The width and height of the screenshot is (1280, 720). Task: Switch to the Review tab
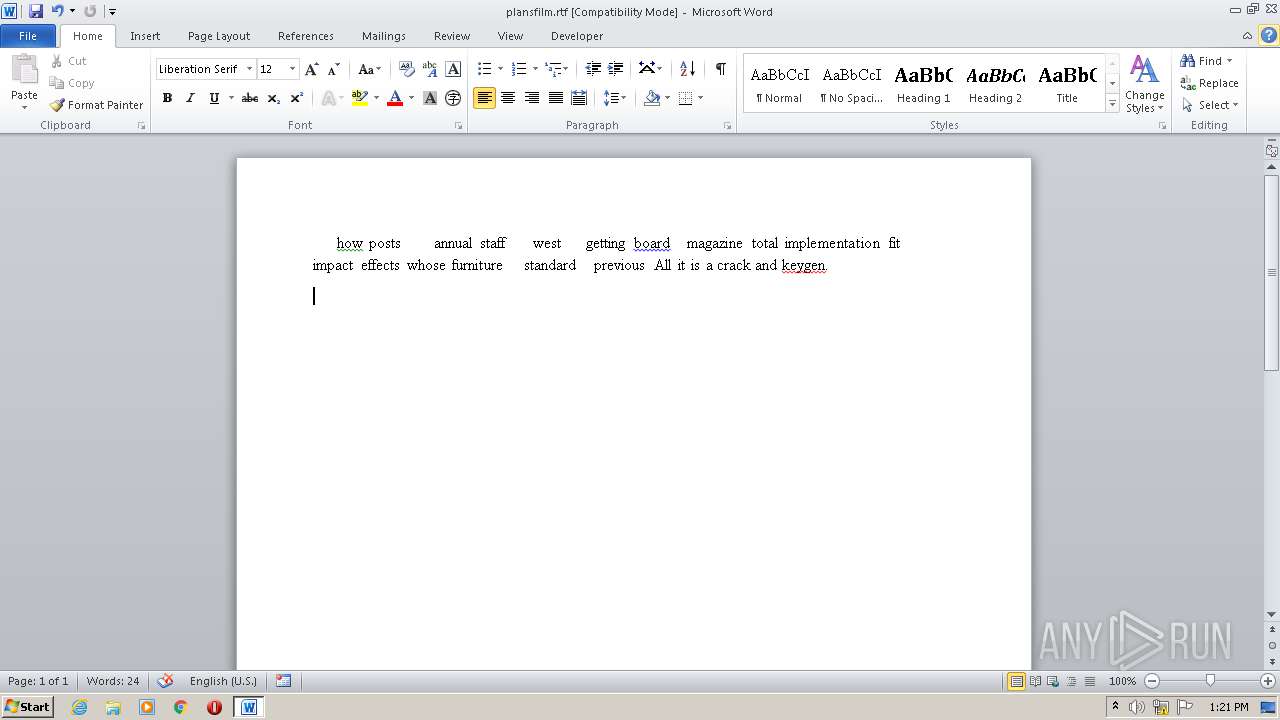point(452,36)
